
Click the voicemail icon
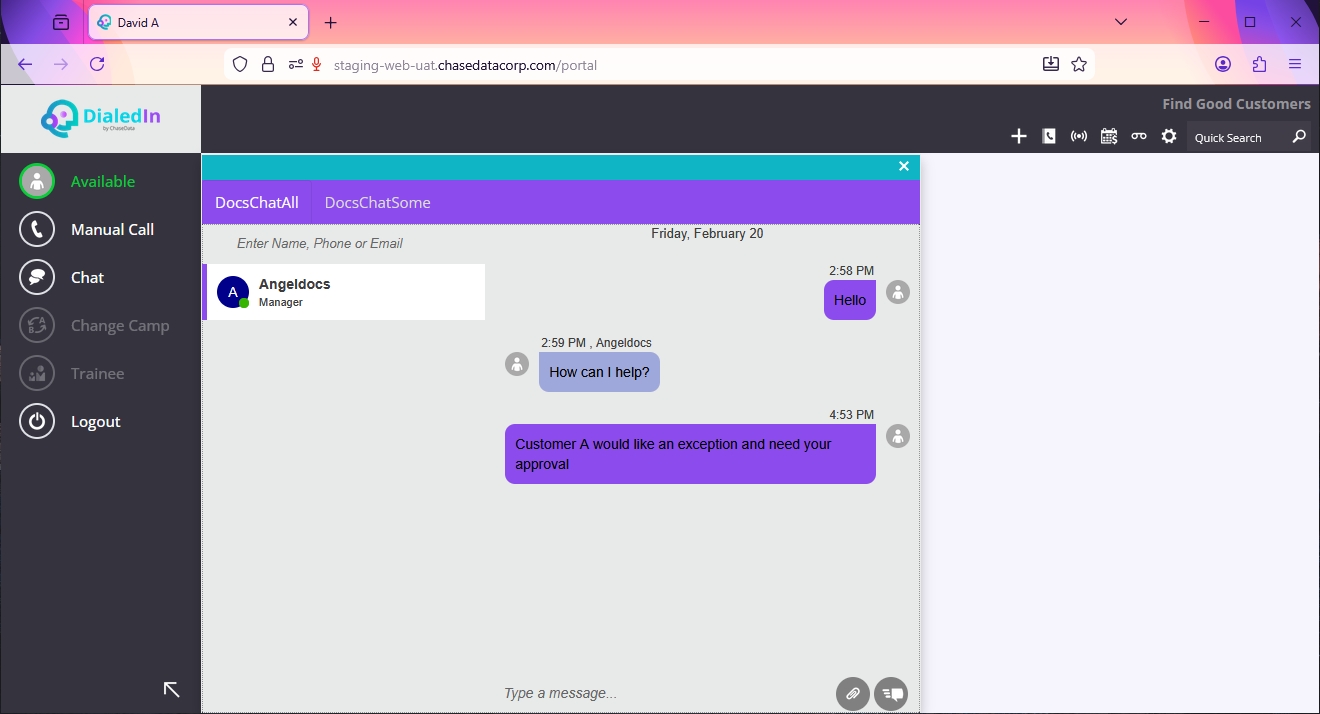click(x=1139, y=137)
